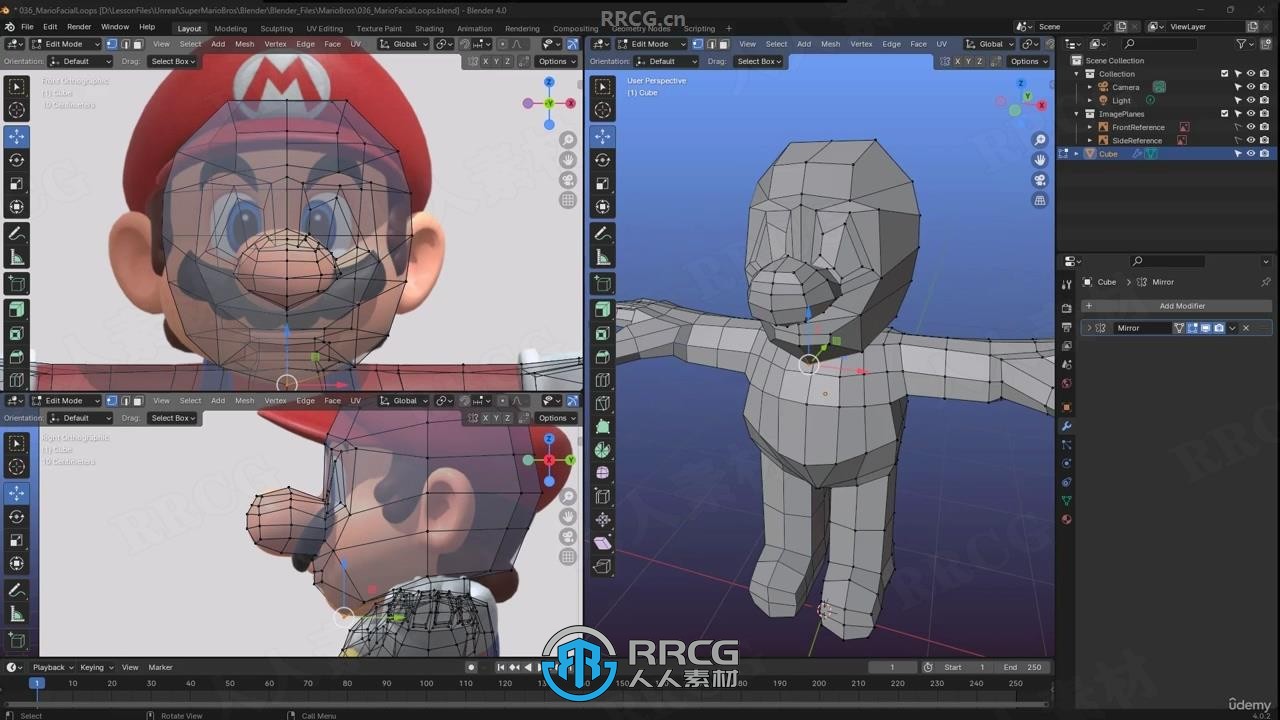
Task: Select the Select Box tool in the perspective viewport
Action: [x=603, y=87]
